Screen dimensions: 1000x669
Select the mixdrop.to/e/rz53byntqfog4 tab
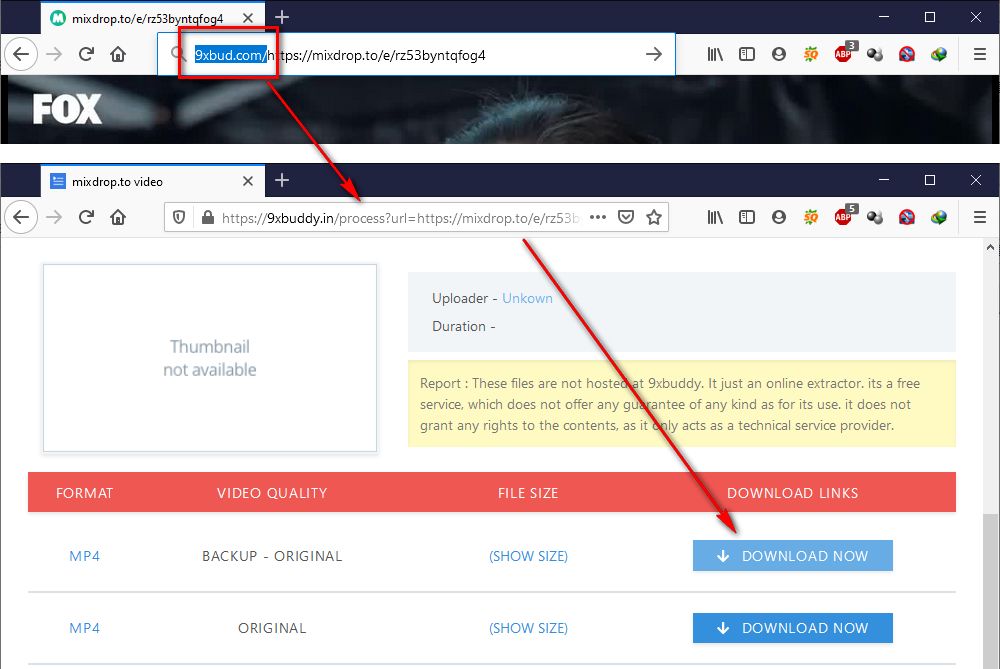(x=152, y=18)
